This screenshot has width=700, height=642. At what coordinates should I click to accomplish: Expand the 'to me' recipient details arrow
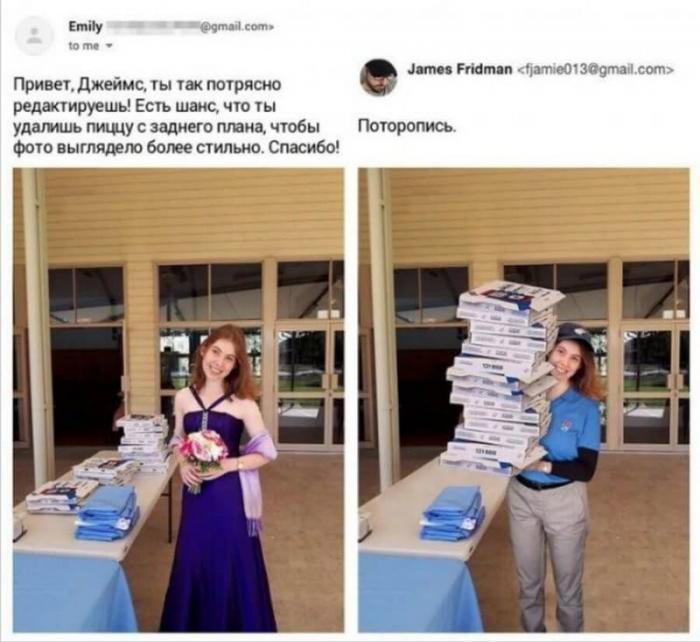click(x=109, y=46)
